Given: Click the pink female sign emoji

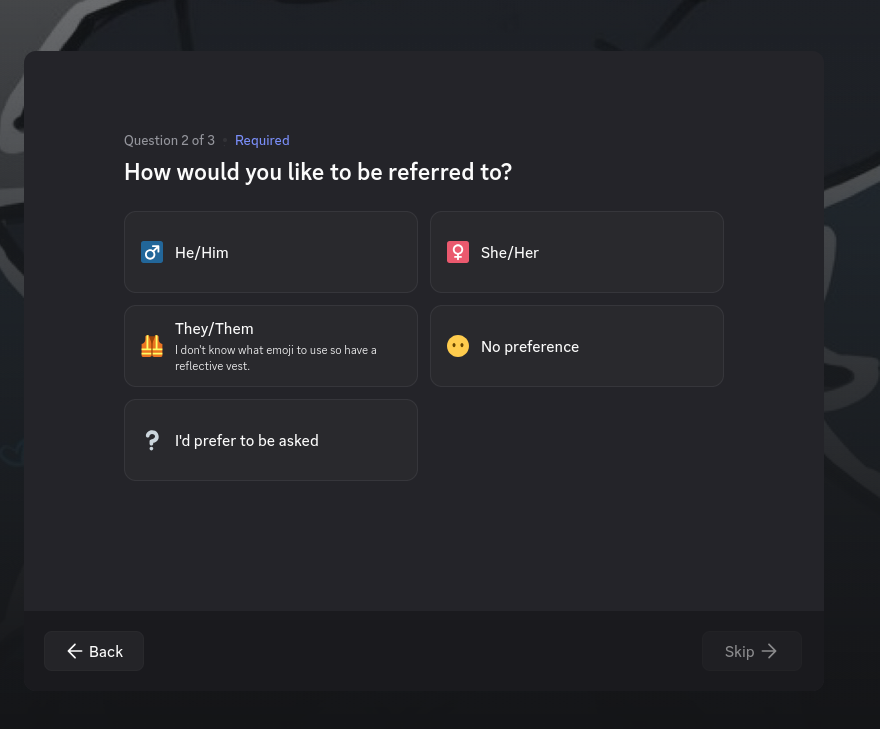Looking at the screenshot, I should (x=458, y=252).
